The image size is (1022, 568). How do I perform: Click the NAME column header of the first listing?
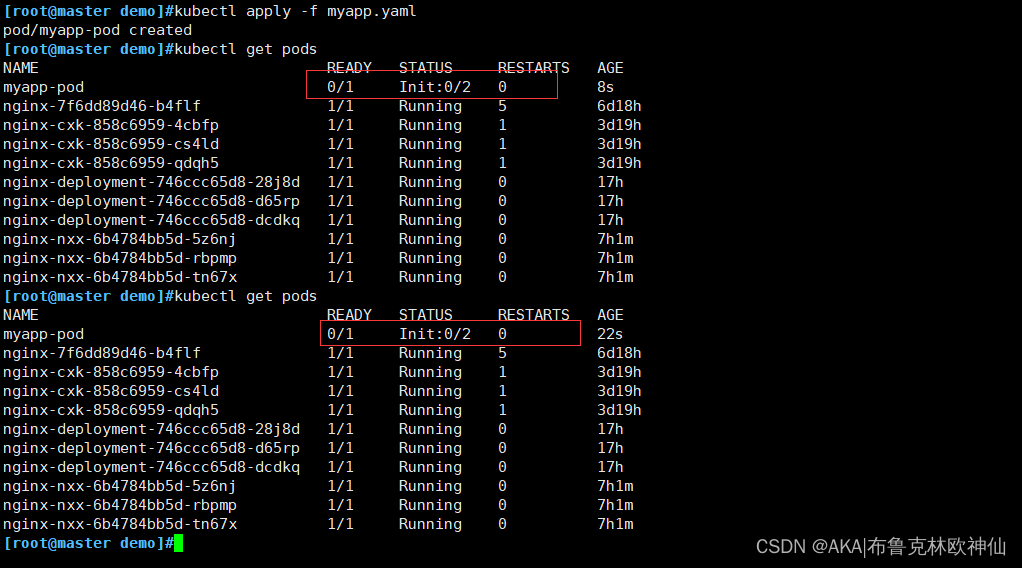21,68
